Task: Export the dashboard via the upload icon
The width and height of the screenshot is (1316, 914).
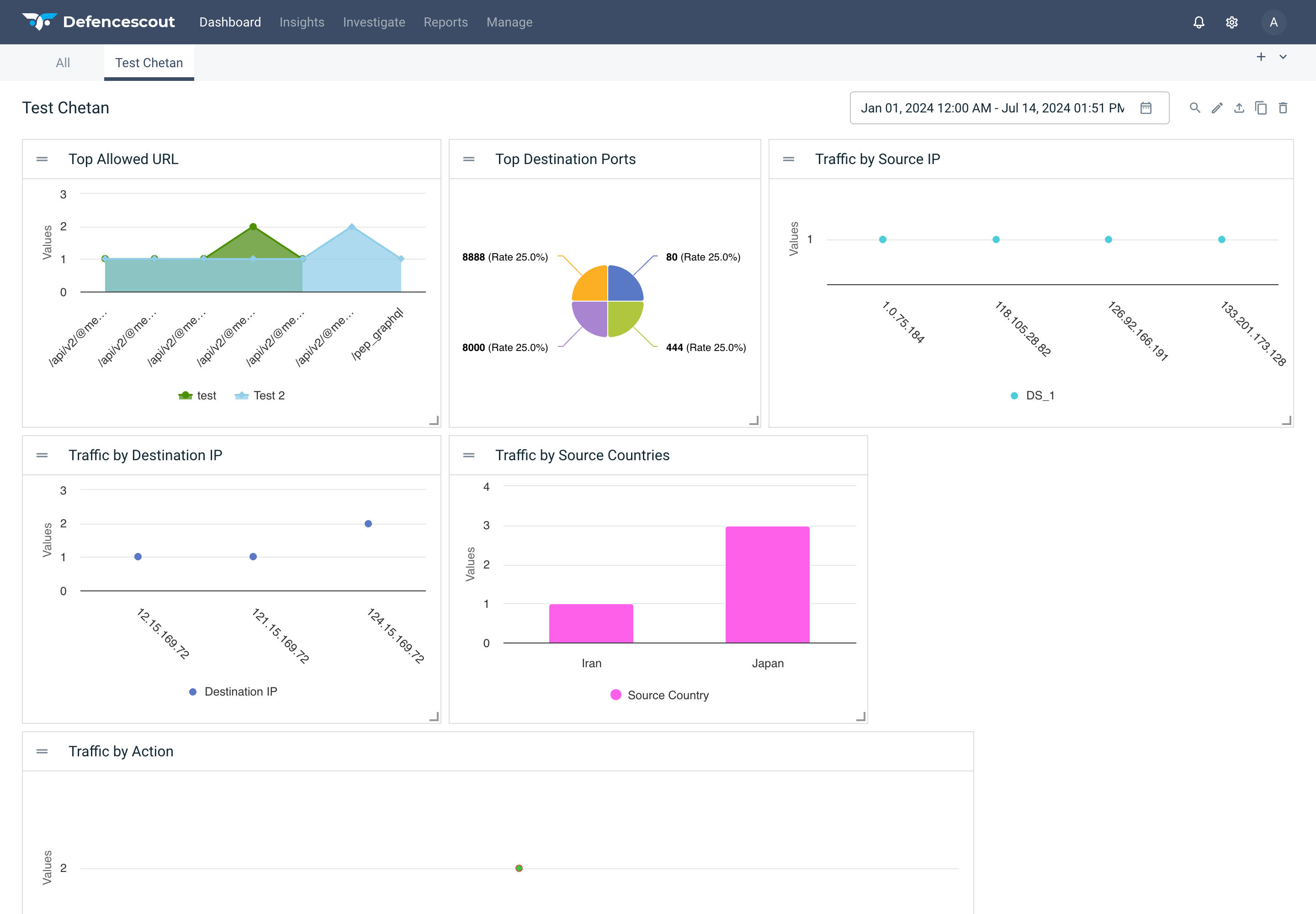Action: click(1239, 108)
